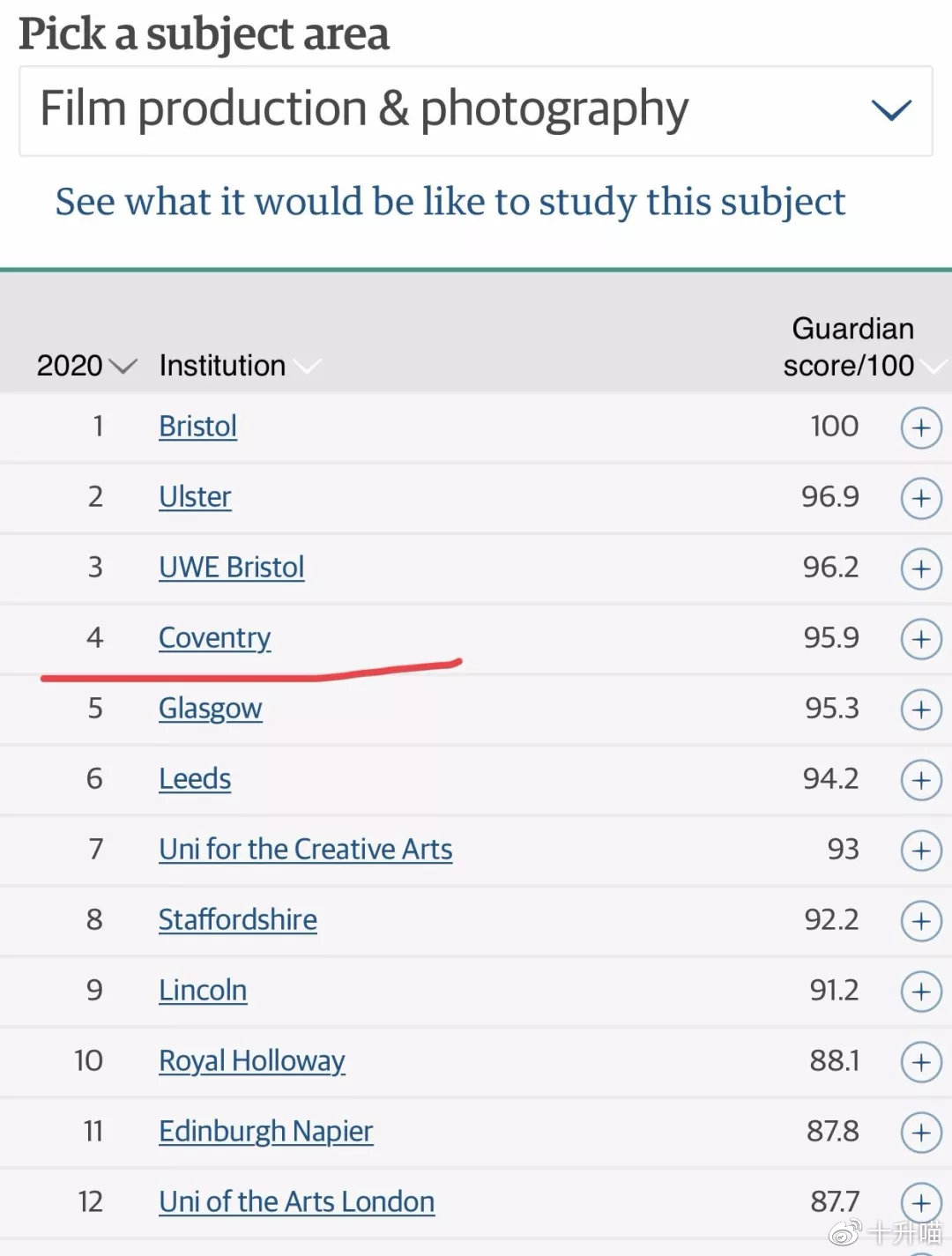Image resolution: width=952 pixels, height=1256 pixels.
Task: Open the Uni of the Arts London link
Action: point(296,1201)
